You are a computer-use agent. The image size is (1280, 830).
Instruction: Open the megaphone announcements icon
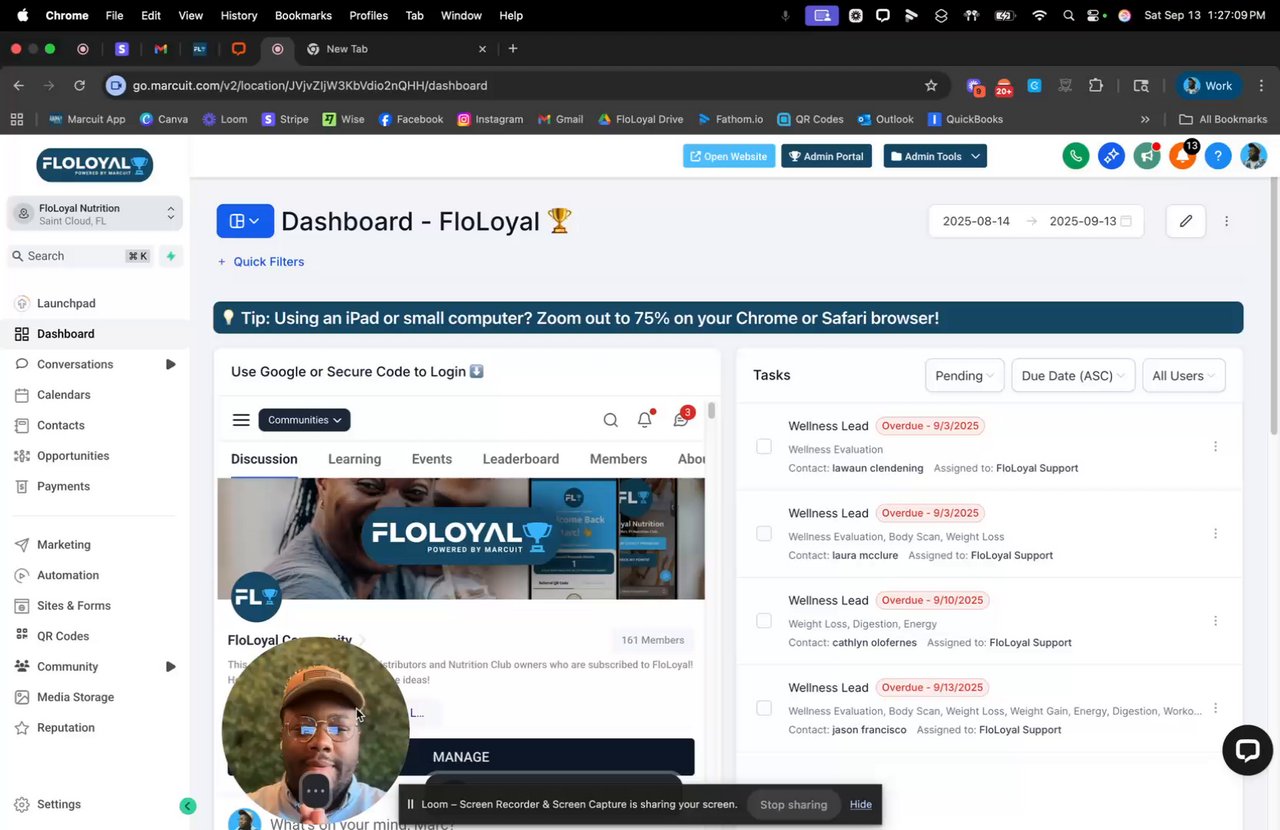1147,156
